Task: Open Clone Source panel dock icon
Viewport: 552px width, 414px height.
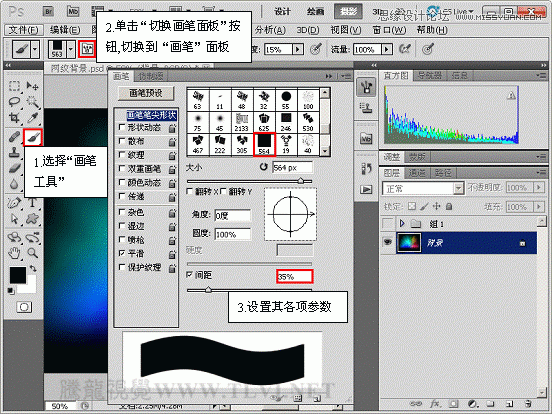Action: click(366, 107)
